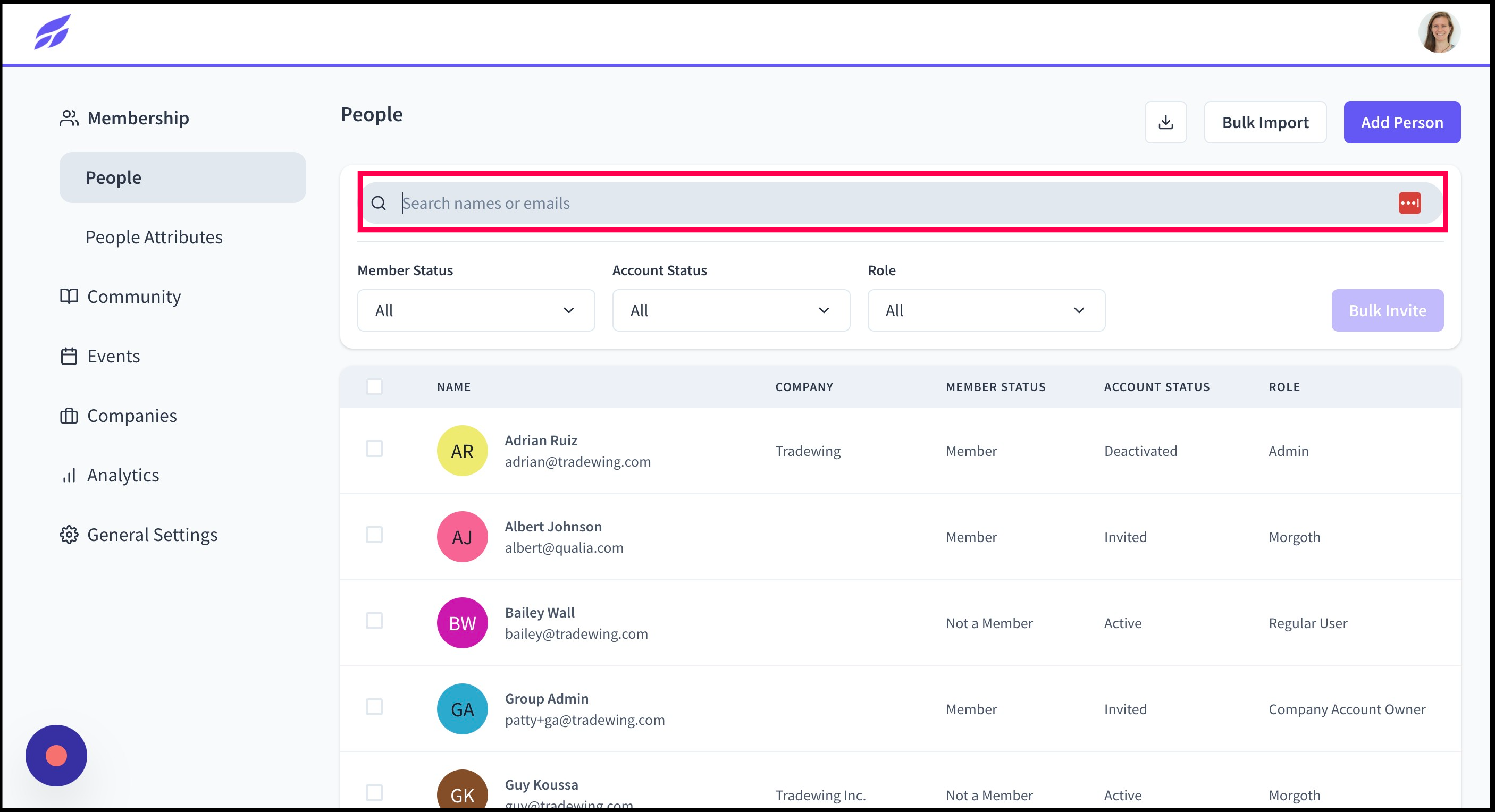Click the round recording button widget
The width and height of the screenshot is (1495, 812).
(56, 756)
